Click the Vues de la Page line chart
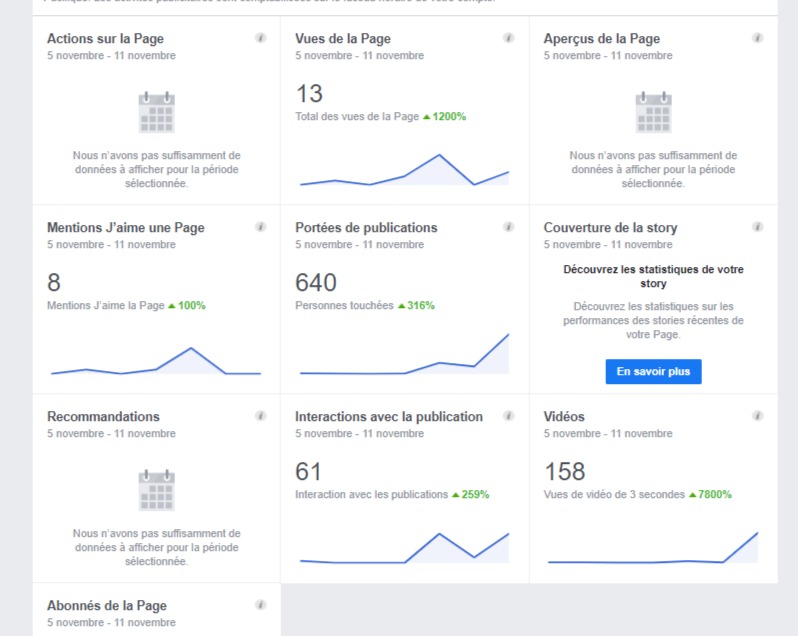798x636 pixels. point(404,171)
